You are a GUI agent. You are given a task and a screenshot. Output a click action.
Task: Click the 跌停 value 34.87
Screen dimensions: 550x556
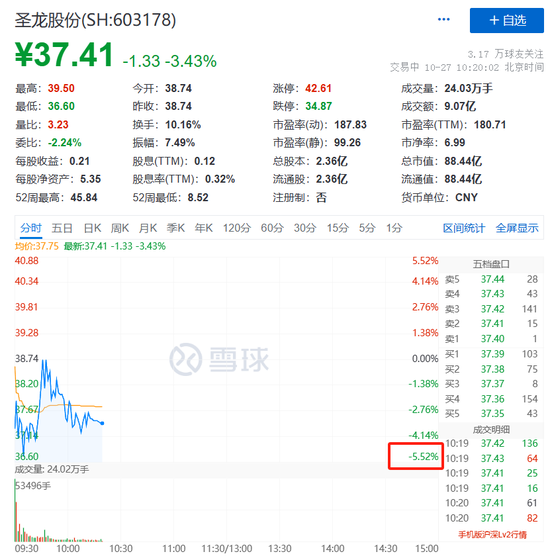pos(319,106)
